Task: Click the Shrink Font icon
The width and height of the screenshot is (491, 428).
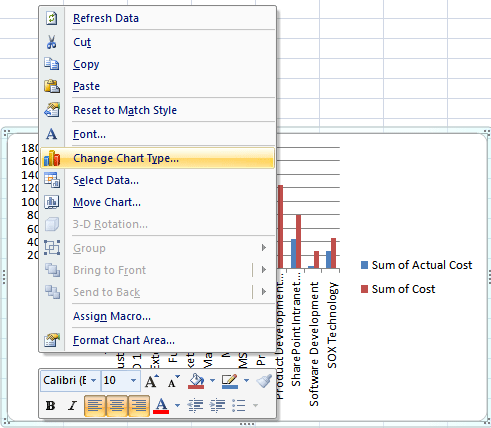Action: click(173, 381)
